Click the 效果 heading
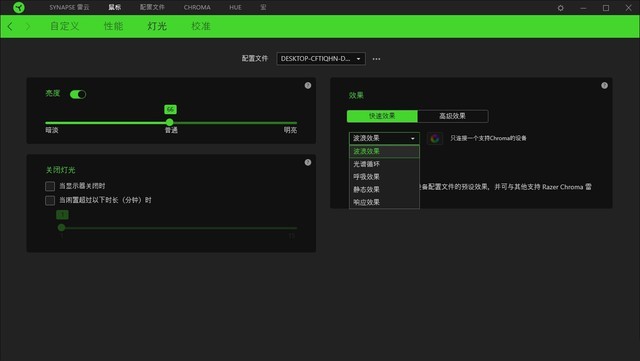Screen dimensions: 640x361 tap(356, 95)
